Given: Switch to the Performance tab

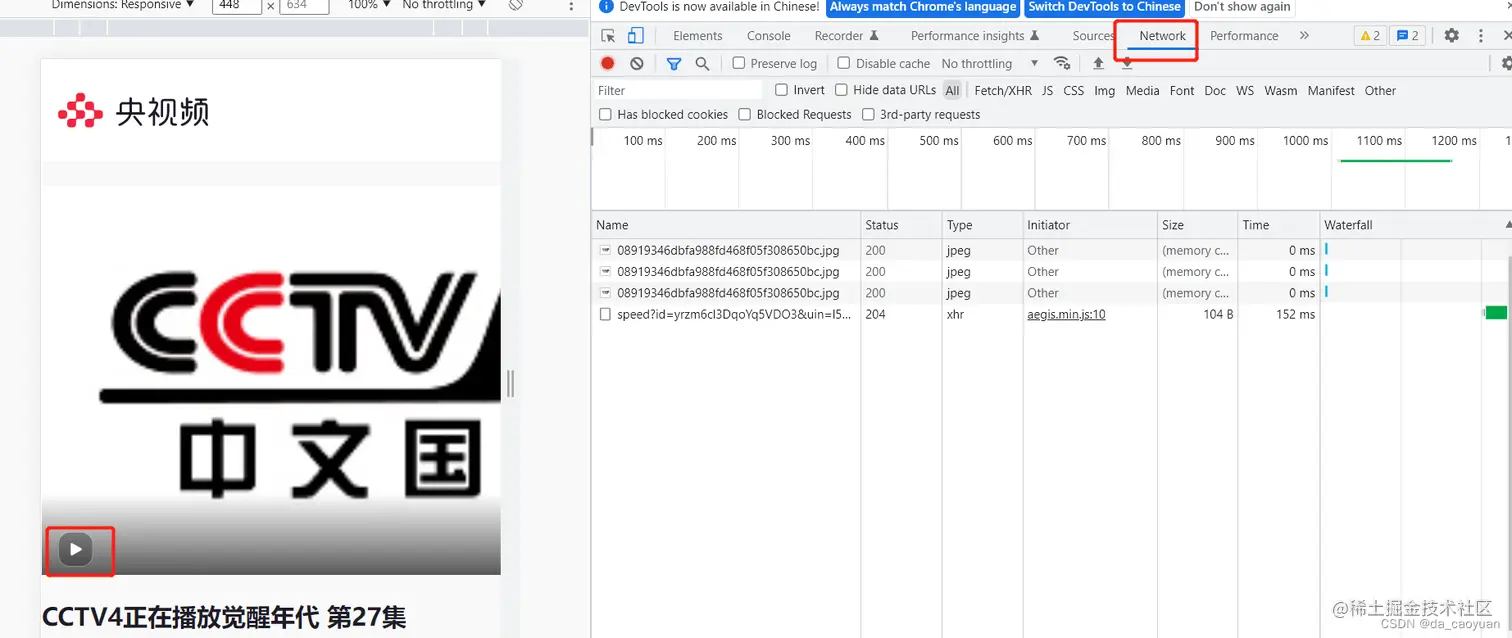Looking at the screenshot, I should coord(1244,36).
